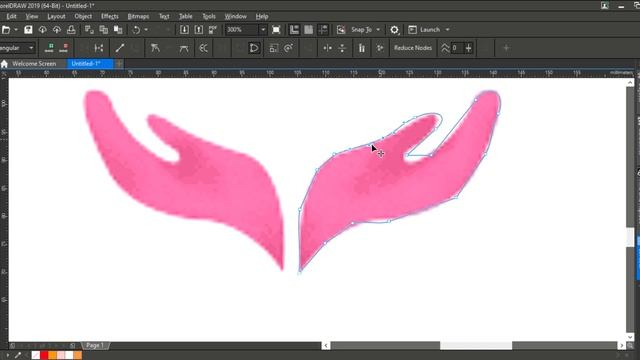Image resolution: width=640 pixels, height=360 pixels.
Task: Open the Help menu
Action: point(262,17)
